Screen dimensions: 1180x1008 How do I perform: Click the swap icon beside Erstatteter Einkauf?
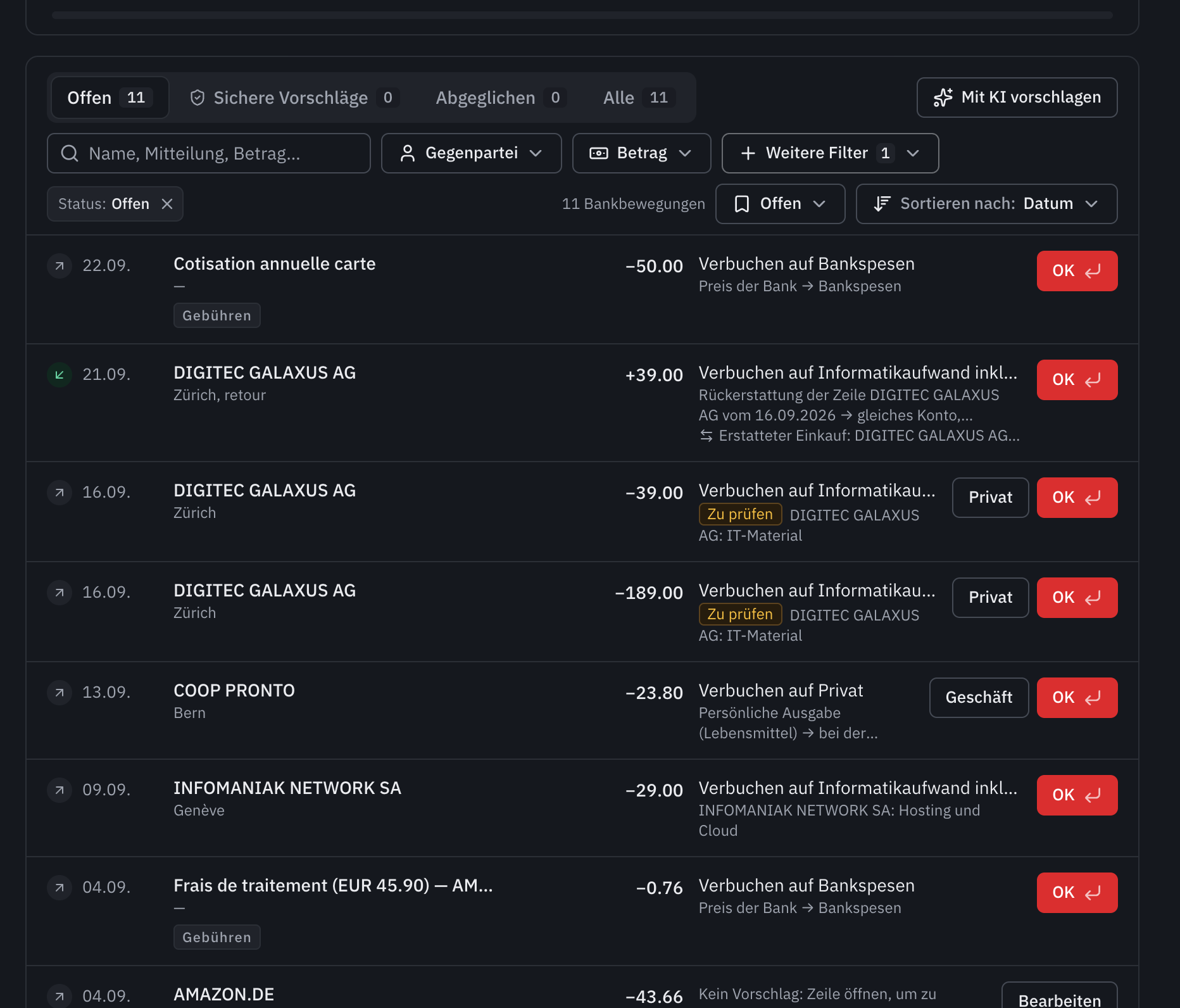point(706,436)
